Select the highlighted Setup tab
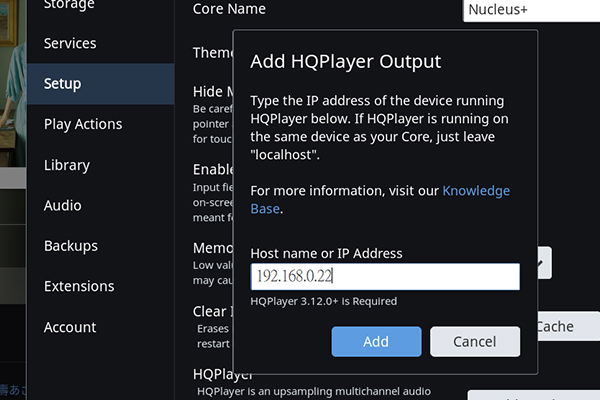This screenshot has width=600, height=400. click(63, 84)
